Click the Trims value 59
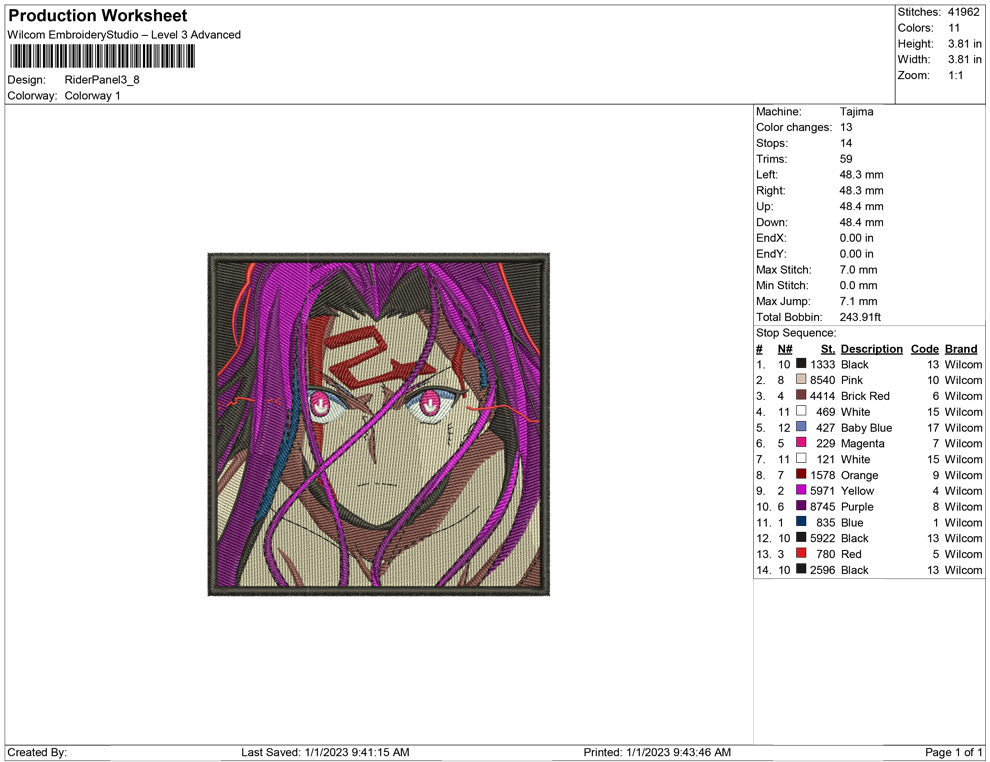This screenshot has width=990, height=762. coord(845,159)
